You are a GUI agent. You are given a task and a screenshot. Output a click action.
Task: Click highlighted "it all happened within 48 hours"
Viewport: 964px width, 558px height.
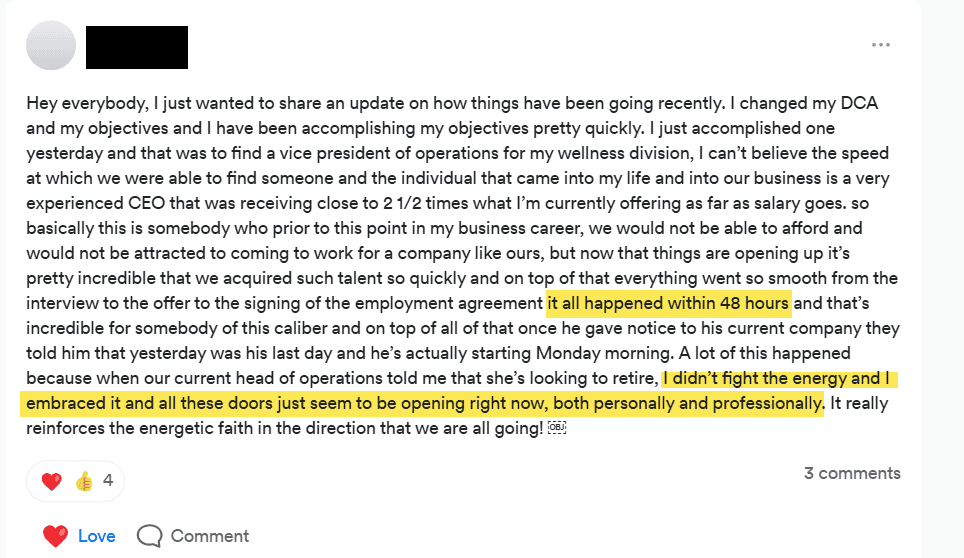[668, 303]
